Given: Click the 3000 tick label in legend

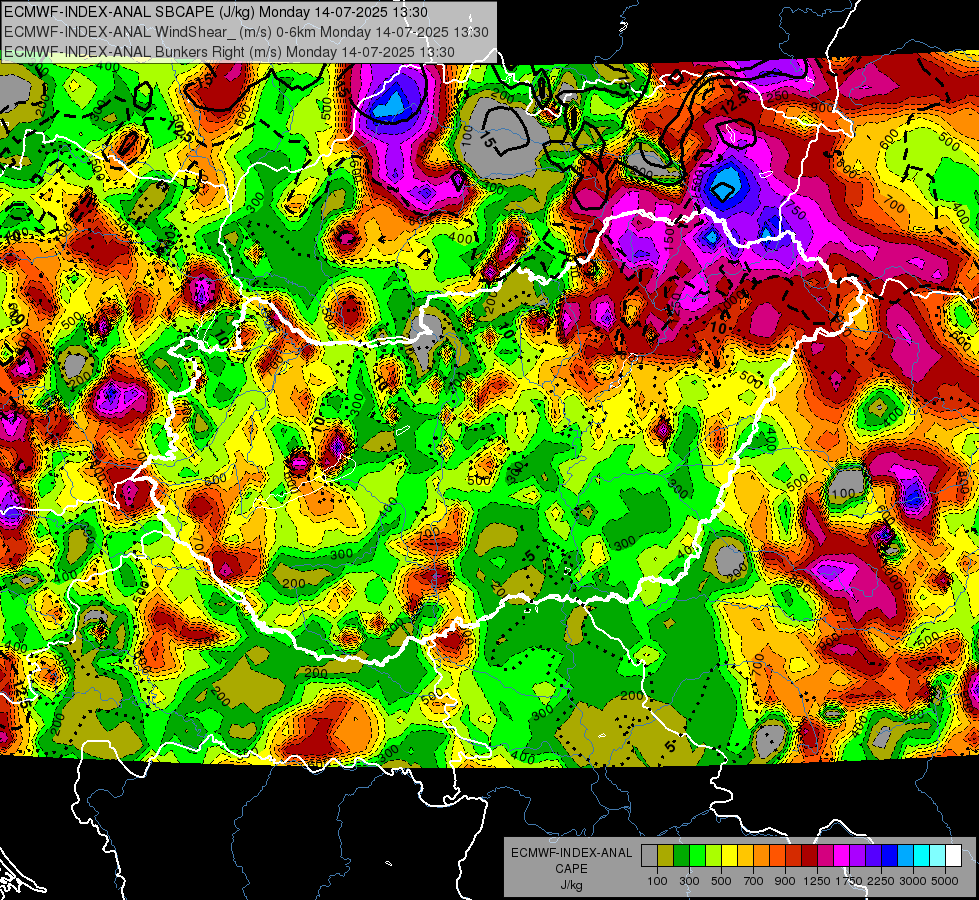Looking at the screenshot, I should [x=913, y=881].
